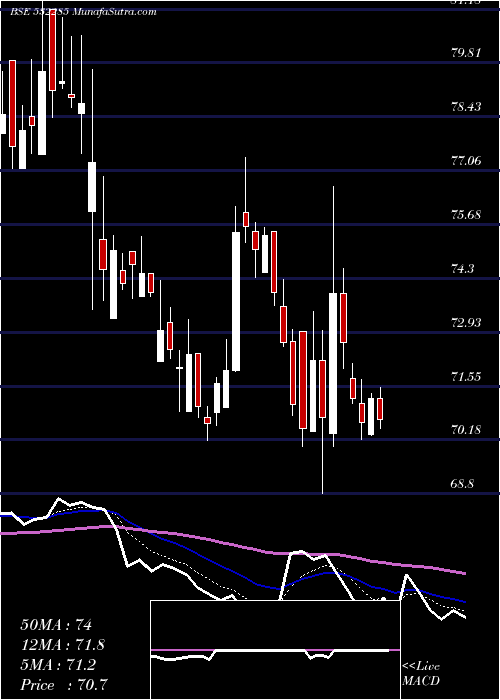Click the 12MA : 71.8 reading
This screenshot has height=700, width=500.
(x=63, y=645)
